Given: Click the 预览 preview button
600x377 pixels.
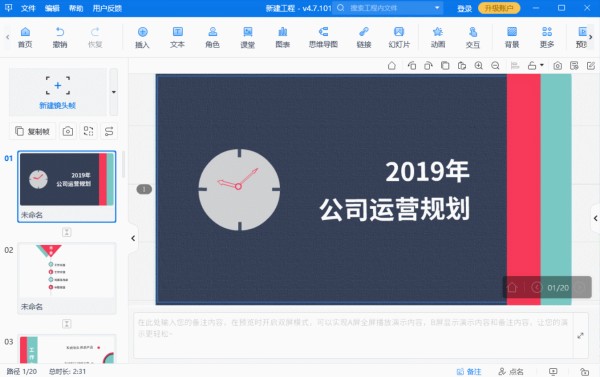Looking at the screenshot, I should point(582,37).
